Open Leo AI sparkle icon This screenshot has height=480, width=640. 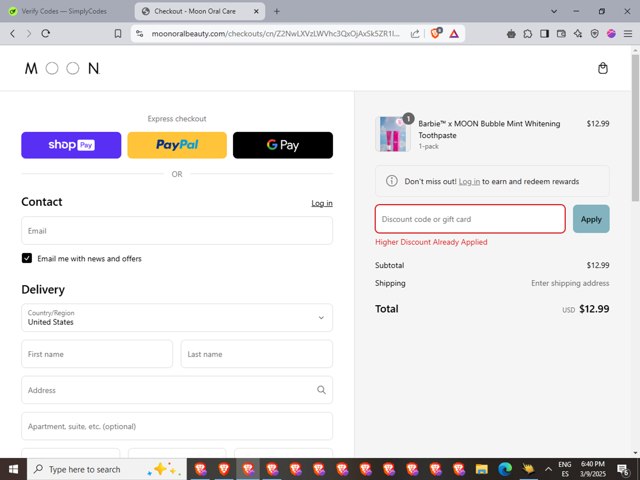coord(578,33)
